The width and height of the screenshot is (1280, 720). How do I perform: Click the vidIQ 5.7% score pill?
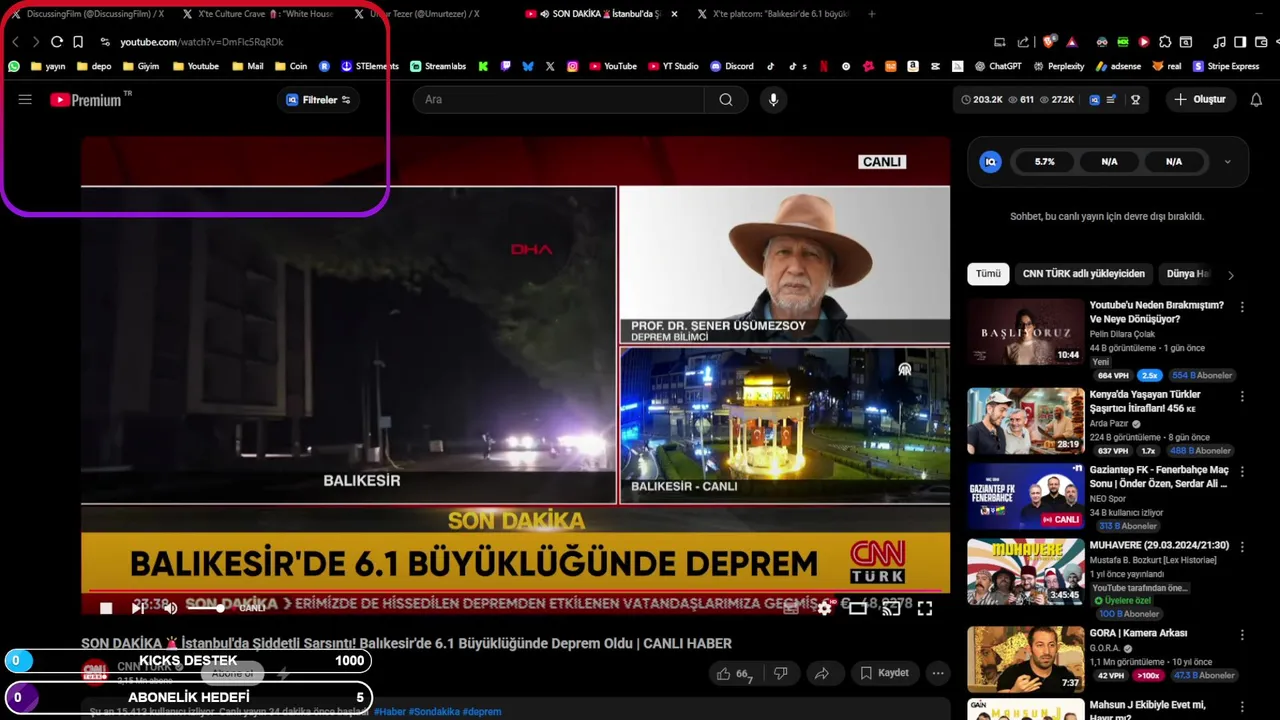pyautogui.click(x=1045, y=162)
